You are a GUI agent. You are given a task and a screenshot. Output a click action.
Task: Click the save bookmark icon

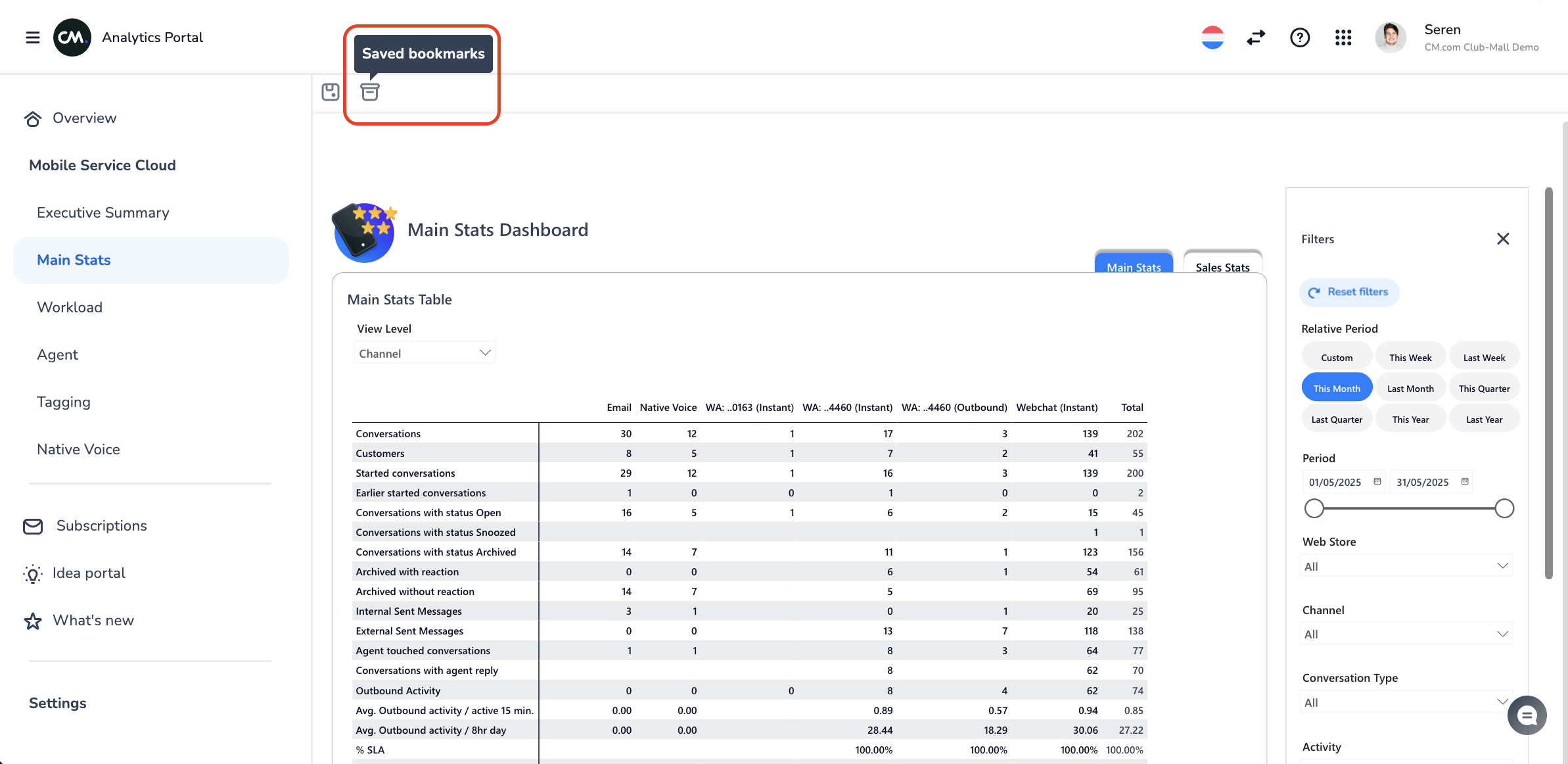pos(331,92)
